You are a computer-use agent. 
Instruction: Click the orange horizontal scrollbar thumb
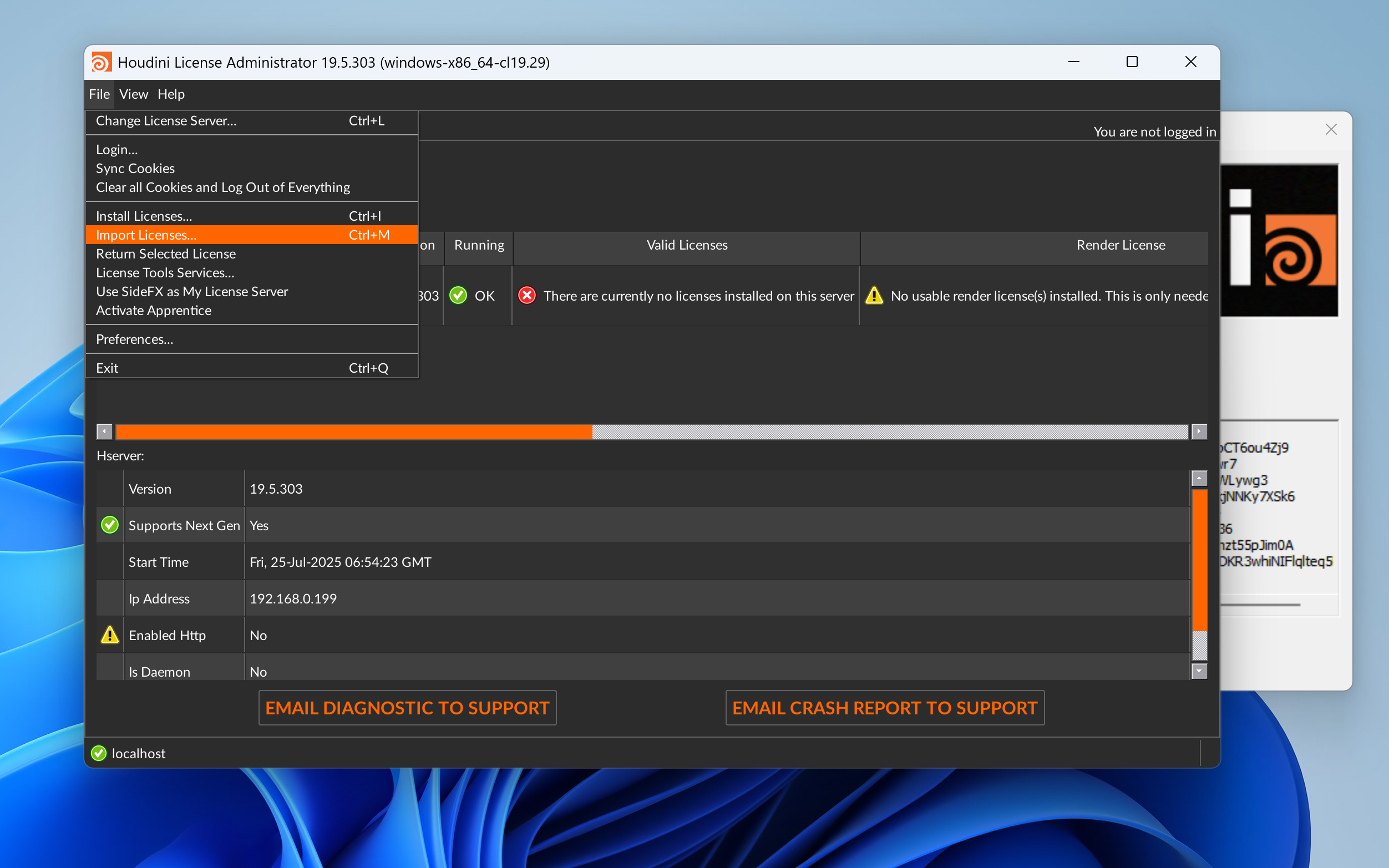(353, 432)
